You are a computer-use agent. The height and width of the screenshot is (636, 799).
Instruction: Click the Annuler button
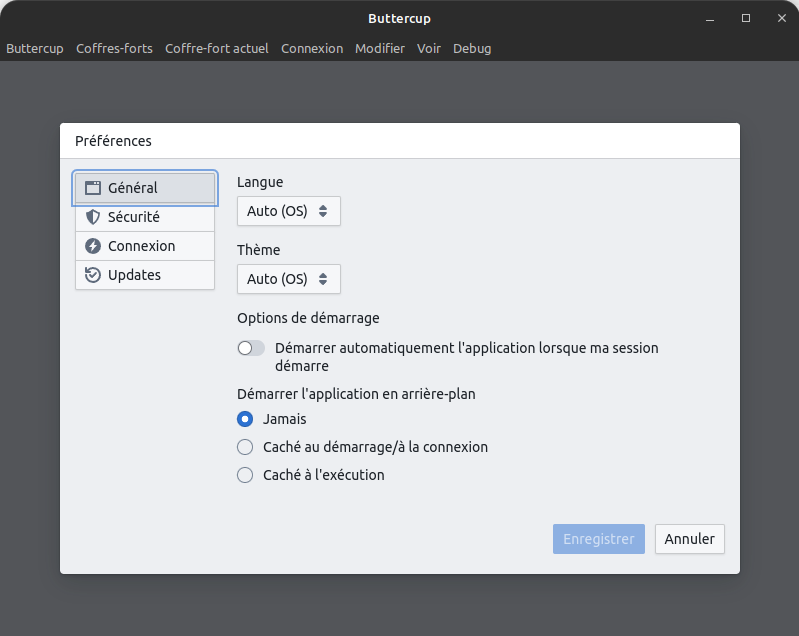pos(689,539)
